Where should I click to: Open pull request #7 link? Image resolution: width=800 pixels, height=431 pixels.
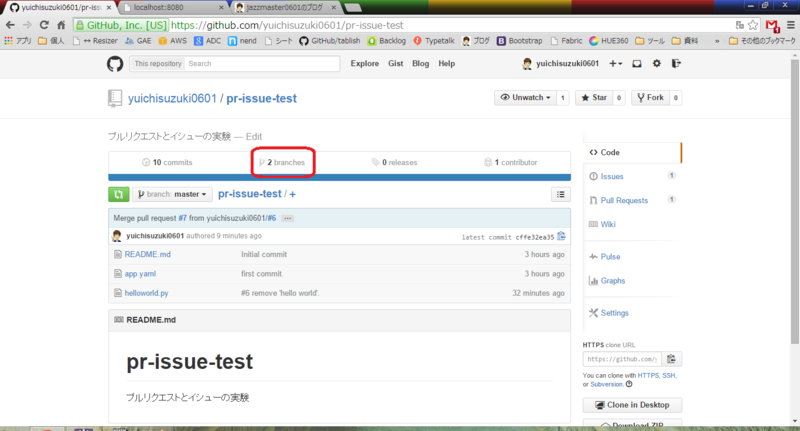183,218
